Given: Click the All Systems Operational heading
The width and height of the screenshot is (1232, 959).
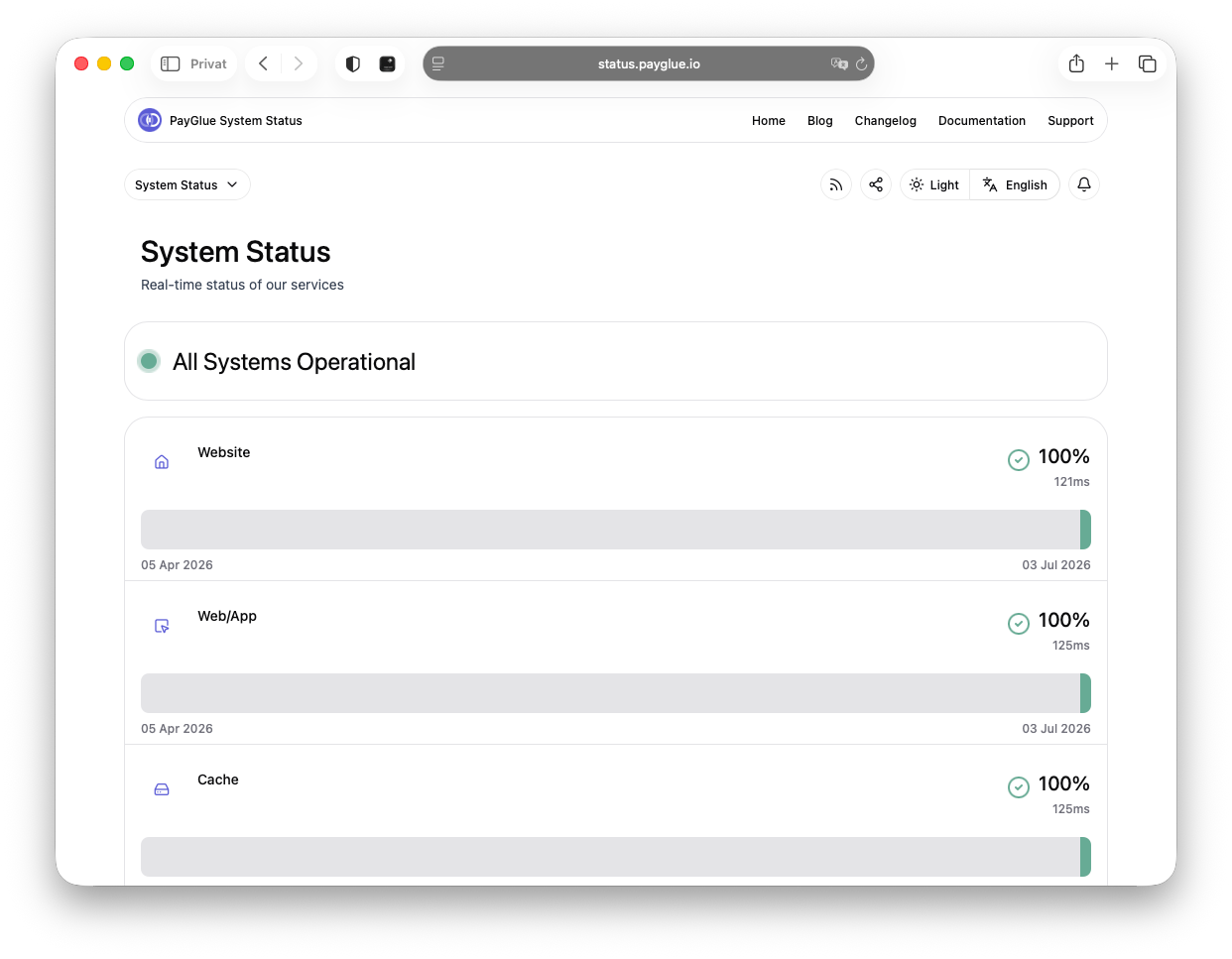Looking at the screenshot, I should coord(294,362).
